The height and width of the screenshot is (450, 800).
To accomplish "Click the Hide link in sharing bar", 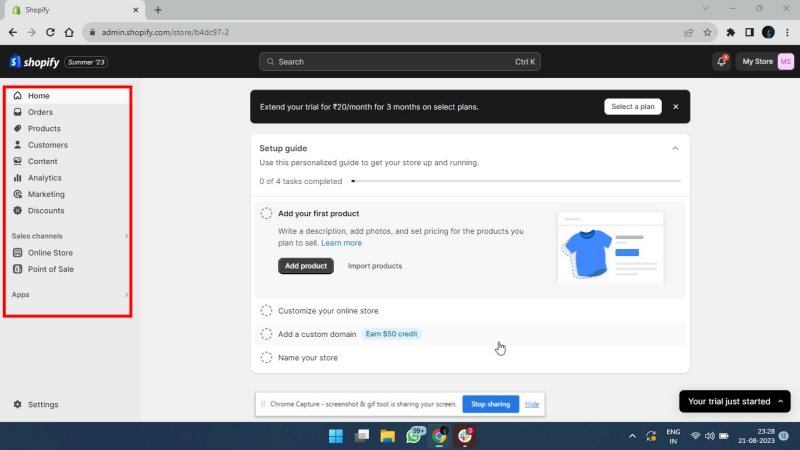I will tap(532, 404).
